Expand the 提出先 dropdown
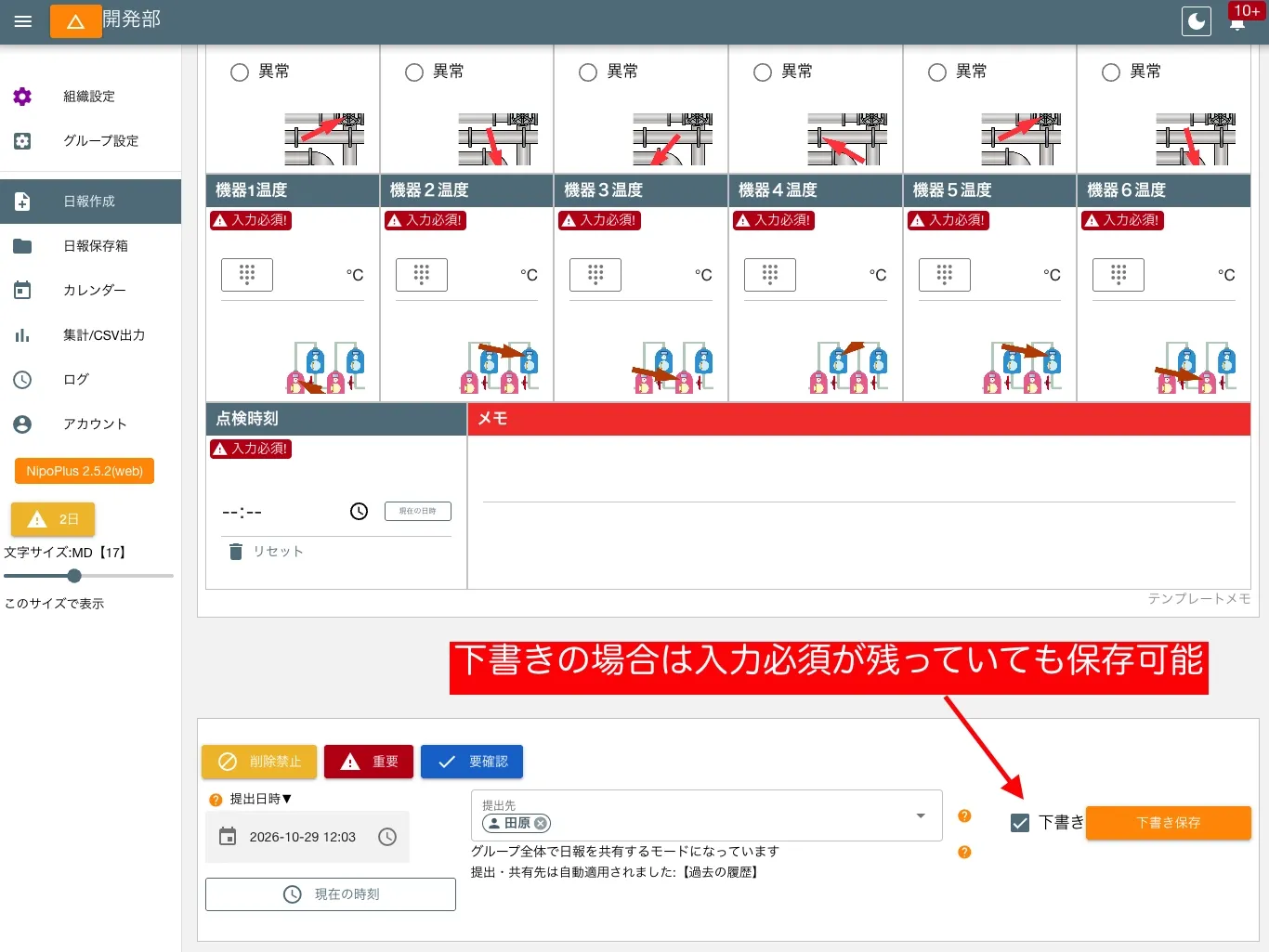The width and height of the screenshot is (1269, 952). point(921,815)
